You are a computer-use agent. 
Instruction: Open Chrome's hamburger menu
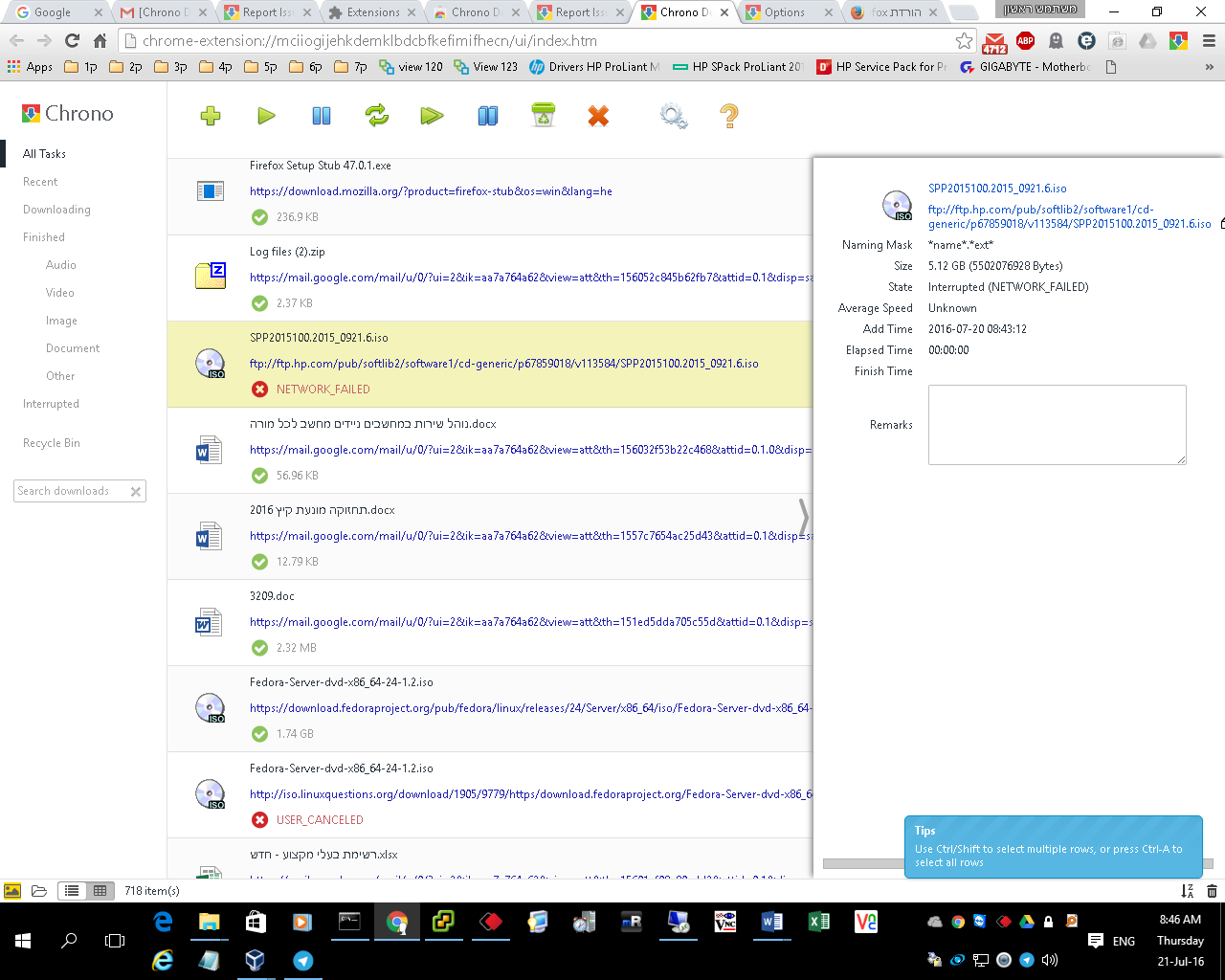1209,41
